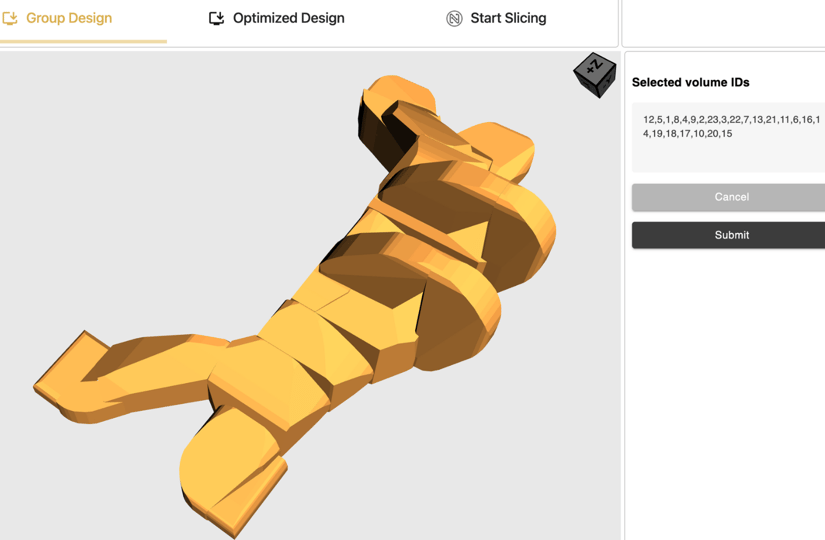Switch to the Optimized Design tab

[288, 18]
